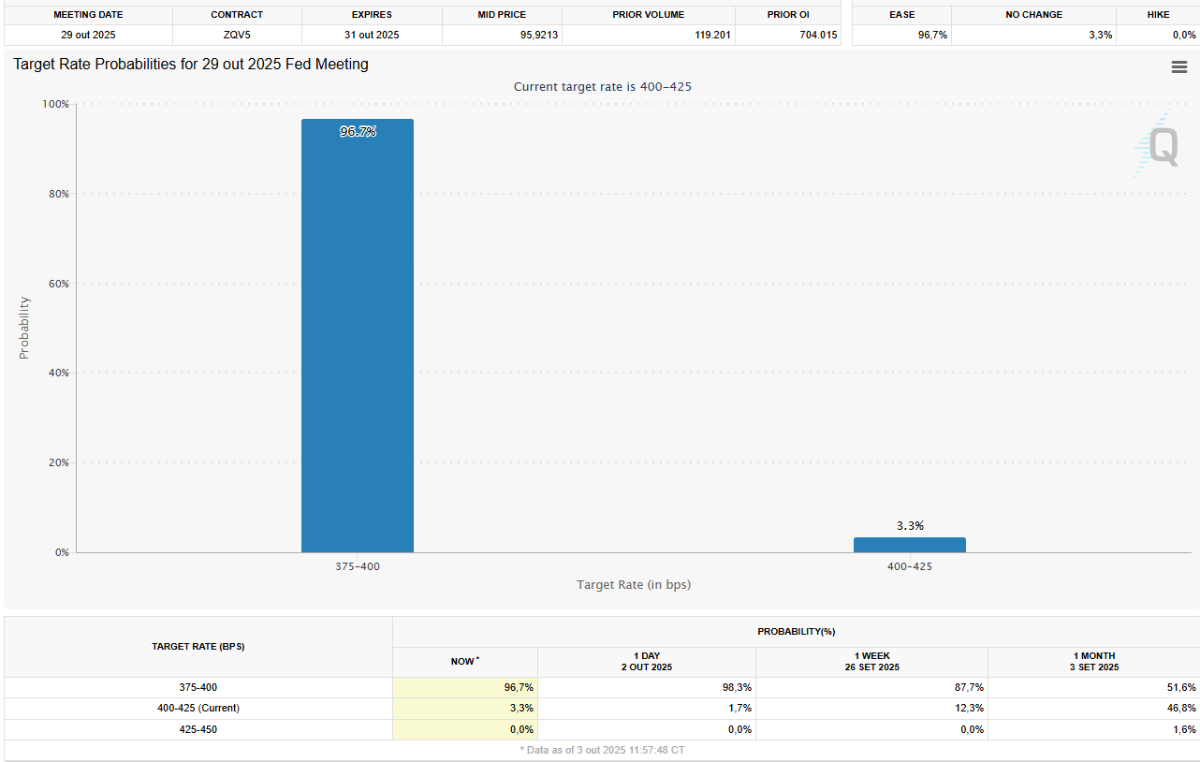Select the small 400-425 probability bar
Viewport: 1200px width, 762px height.
click(x=909, y=545)
